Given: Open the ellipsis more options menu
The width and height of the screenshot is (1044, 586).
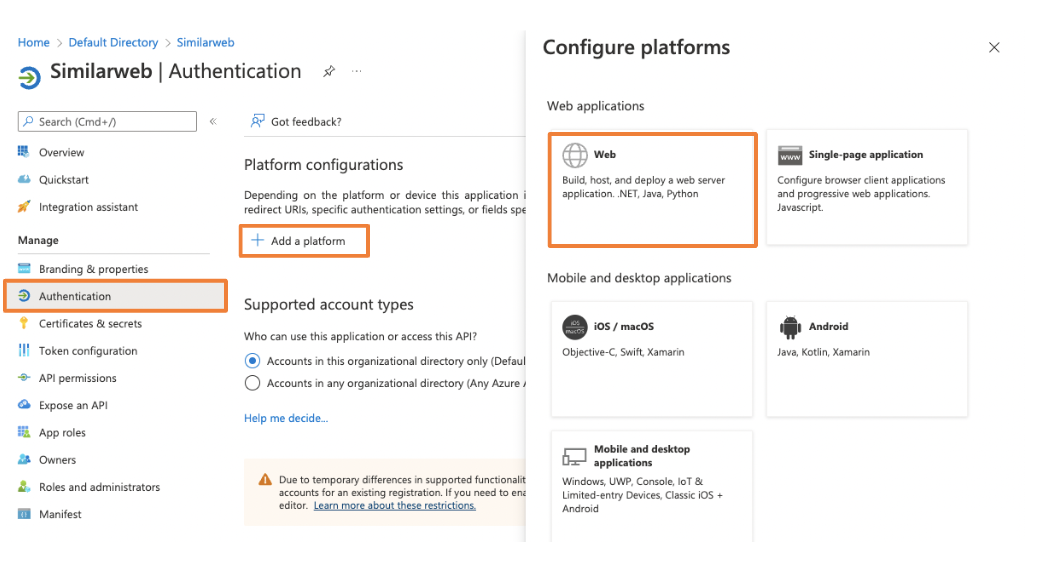Looking at the screenshot, I should click(356, 72).
